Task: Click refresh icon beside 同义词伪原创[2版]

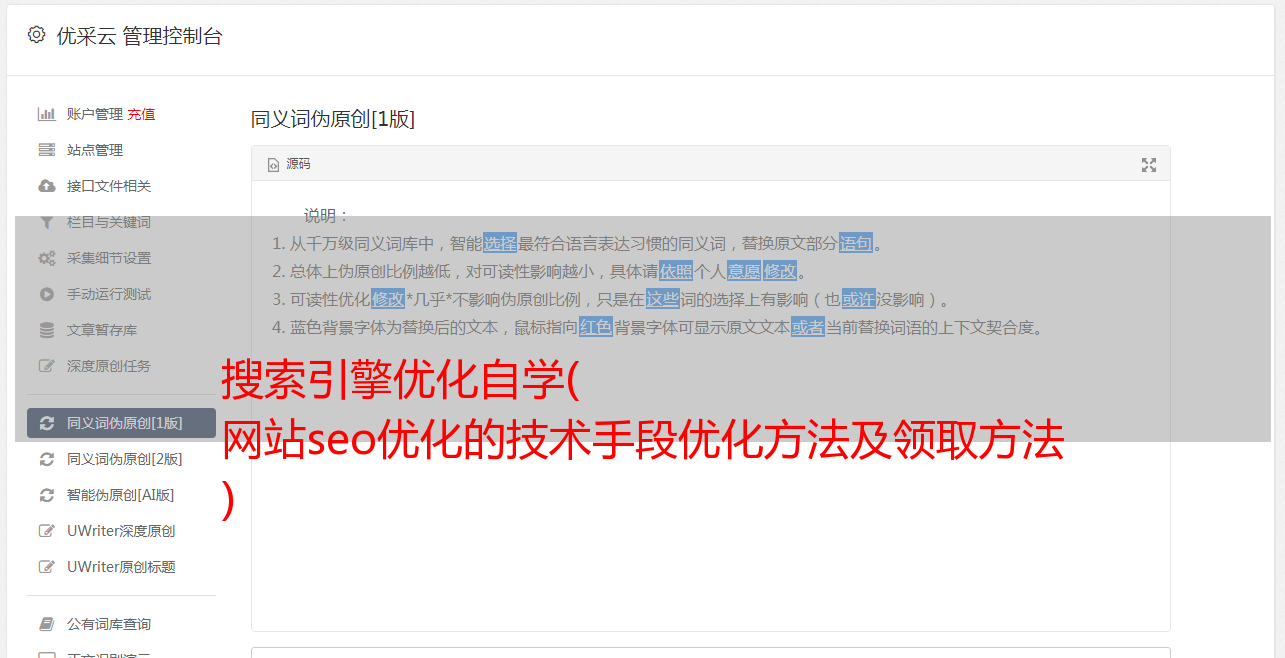Action: (46, 459)
